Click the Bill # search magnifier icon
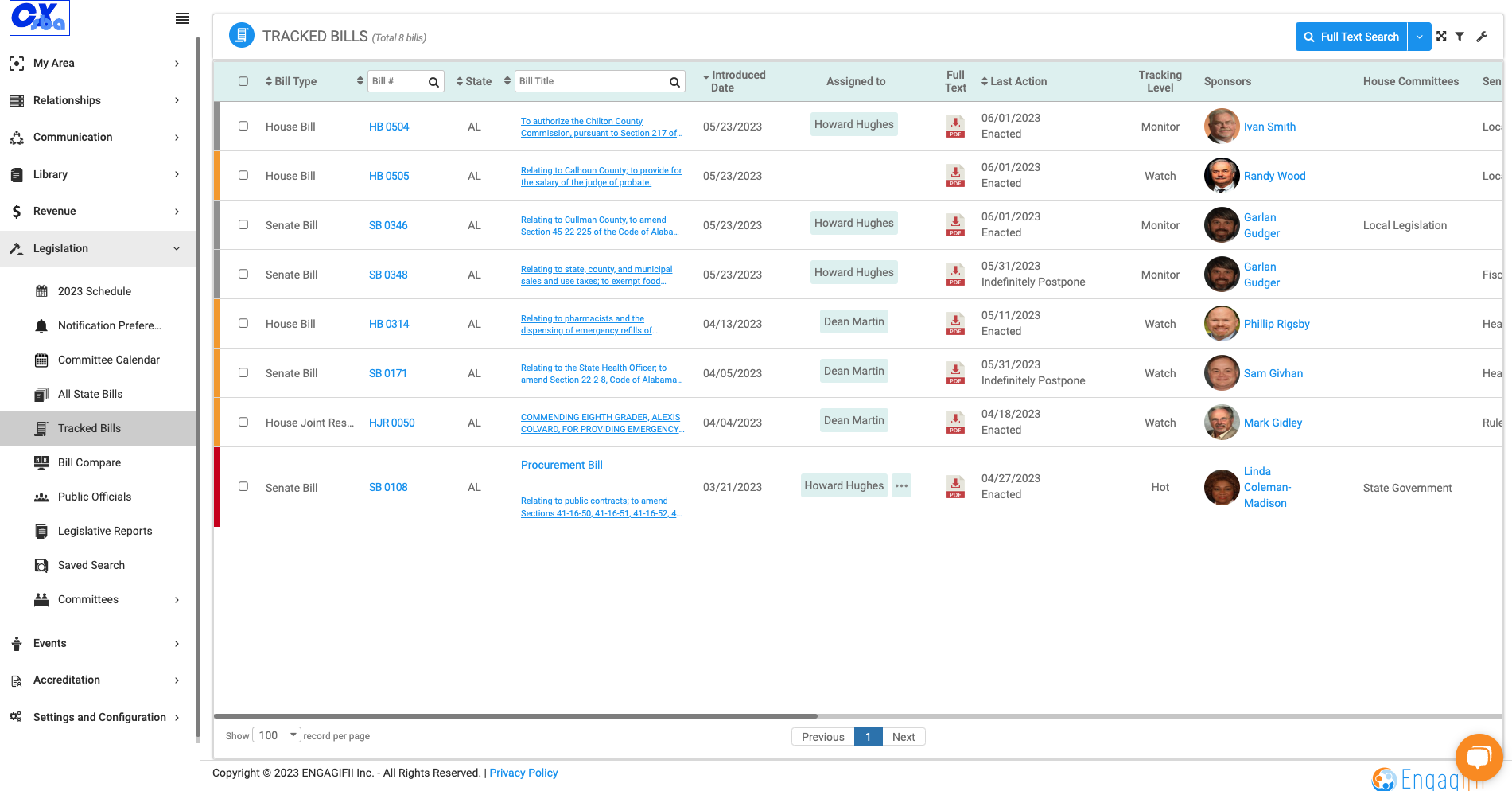Viewport: 1512px width, 791px height. click(433, 82)
